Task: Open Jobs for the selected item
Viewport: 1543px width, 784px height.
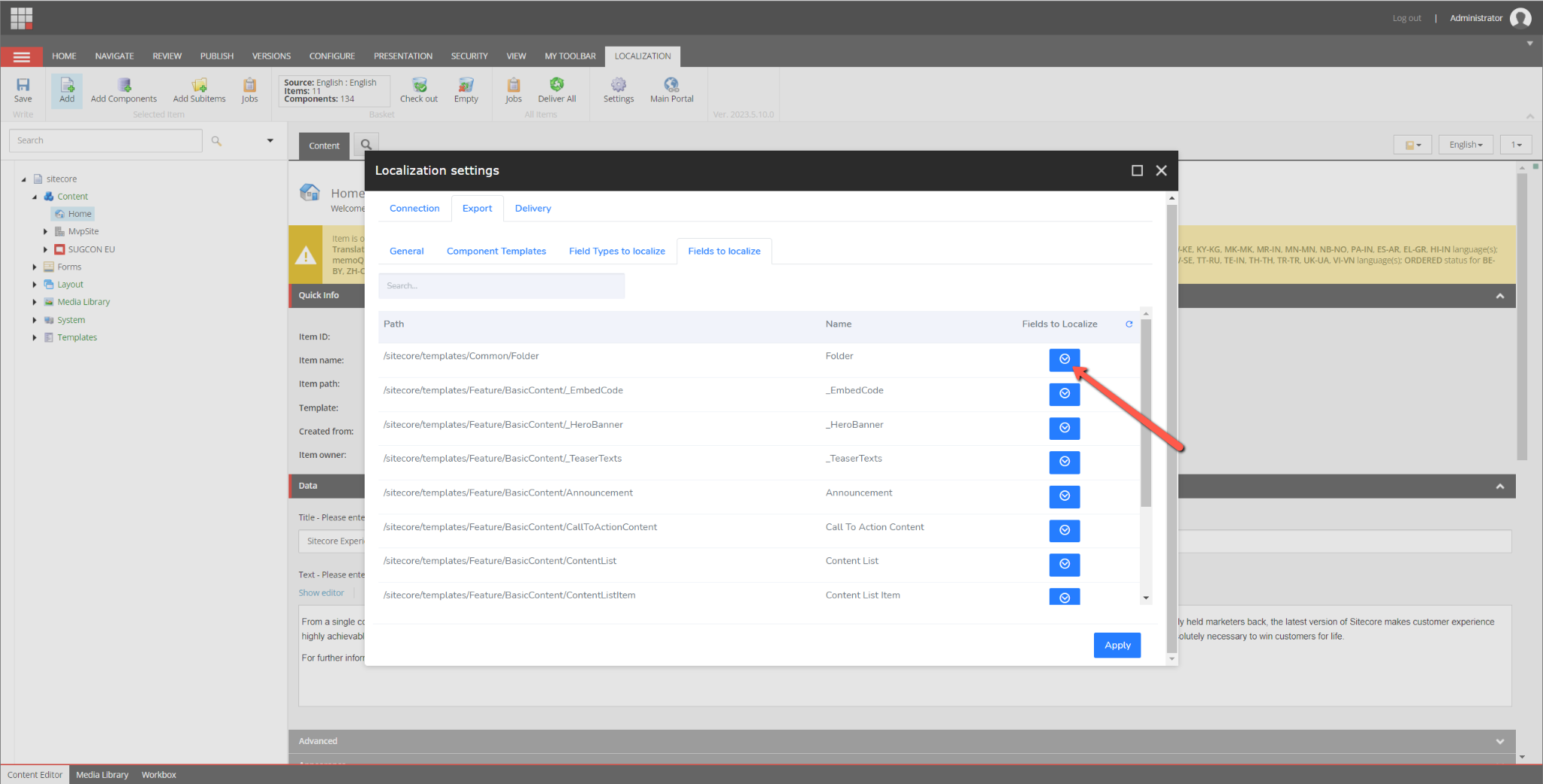Action: coord(249,90)
